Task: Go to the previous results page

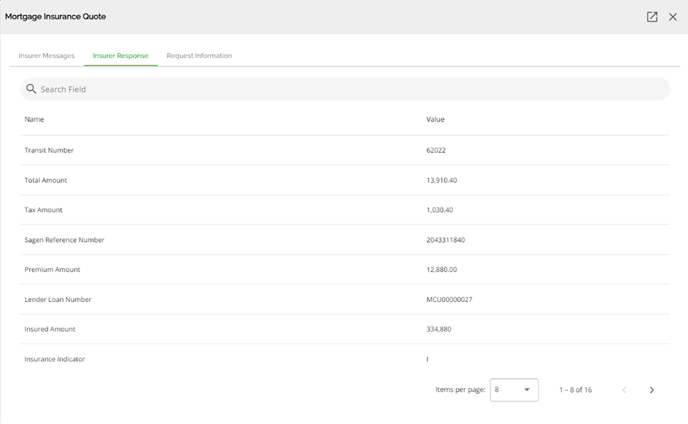Action: click(x=624, y=390)
